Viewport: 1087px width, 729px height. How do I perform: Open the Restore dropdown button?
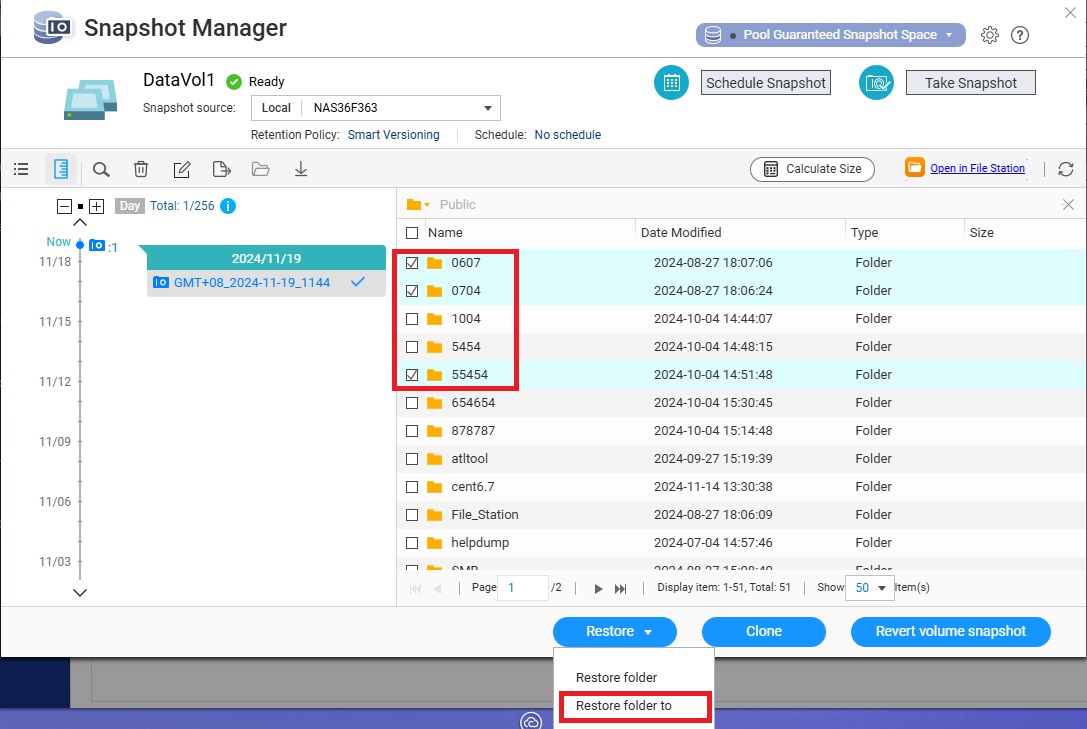pyautogui.click(x=614, y=631)
